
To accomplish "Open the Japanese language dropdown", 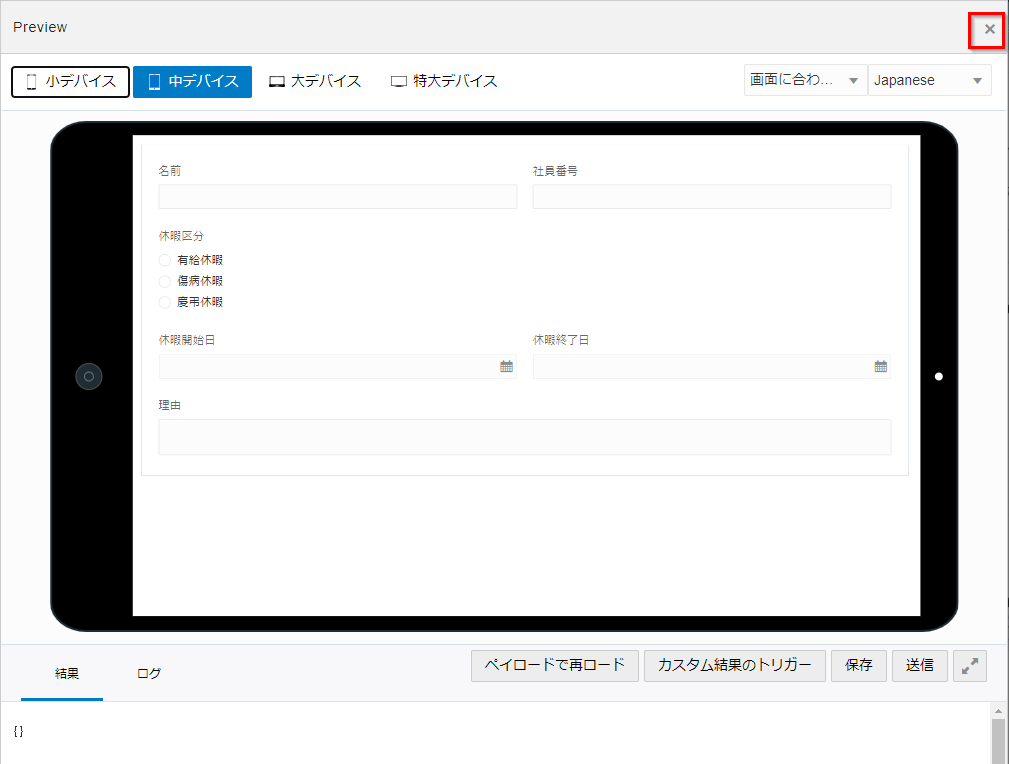I will [929, 81].
